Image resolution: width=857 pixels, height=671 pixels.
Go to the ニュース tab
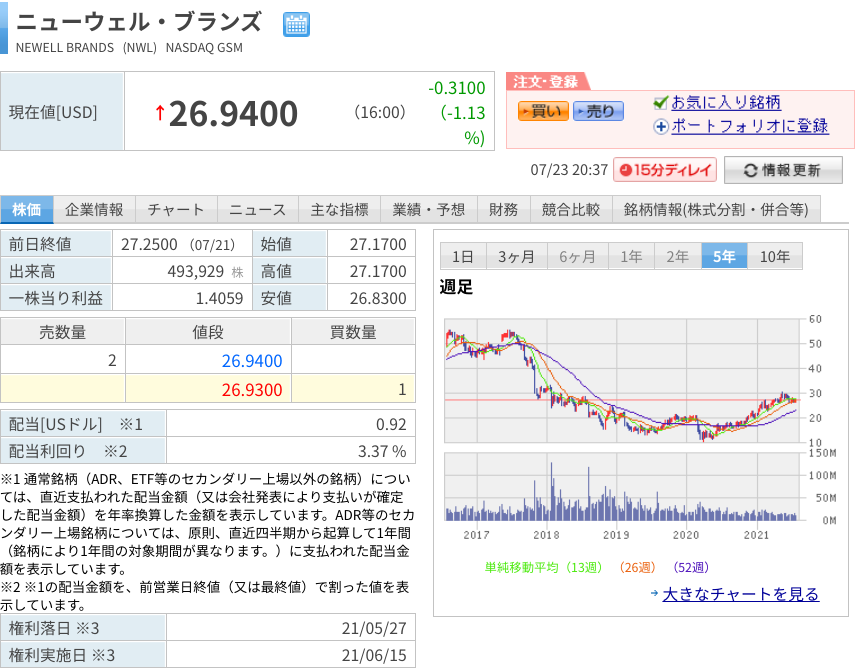coord(257,209)
